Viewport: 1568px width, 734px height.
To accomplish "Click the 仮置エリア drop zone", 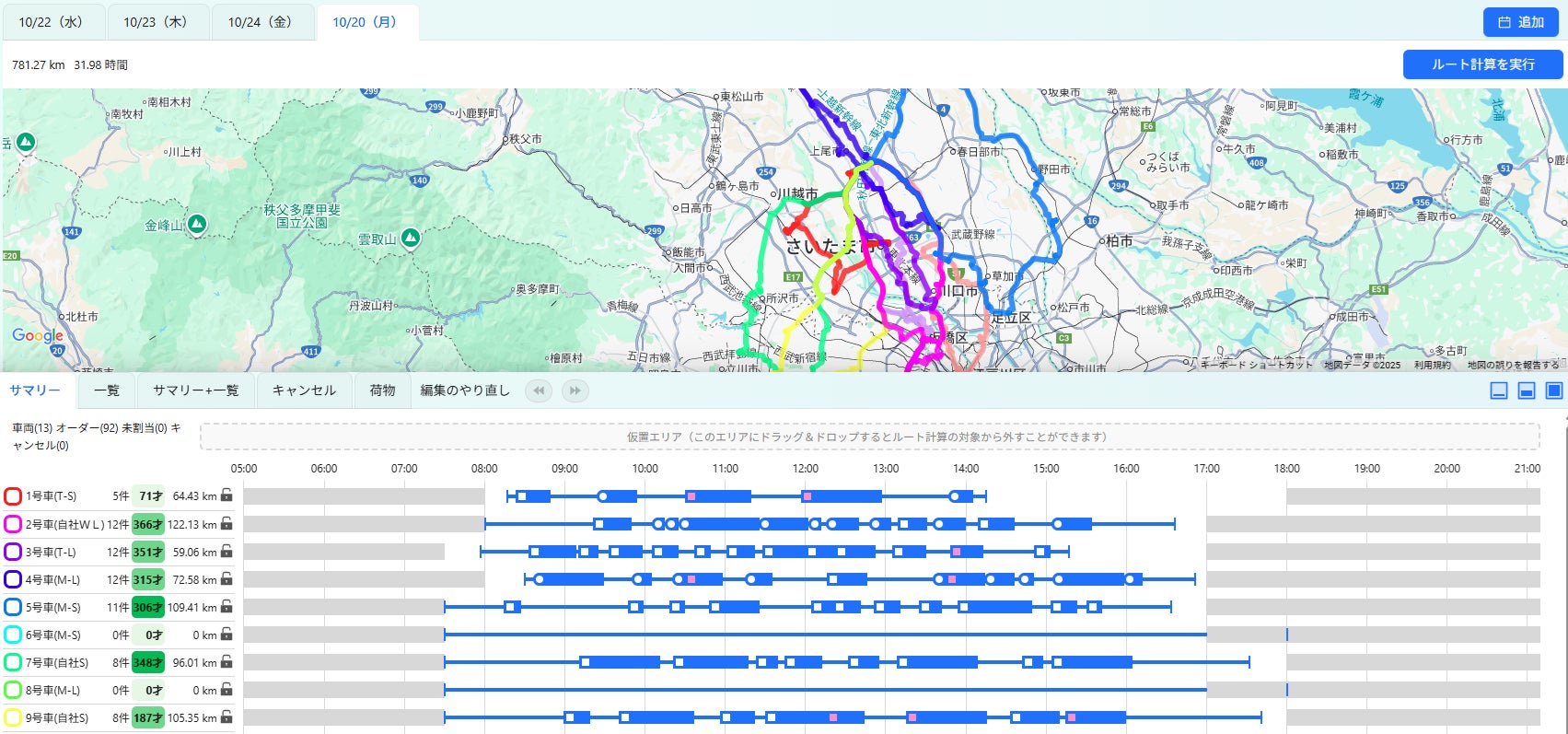I will tap(868, 437).
